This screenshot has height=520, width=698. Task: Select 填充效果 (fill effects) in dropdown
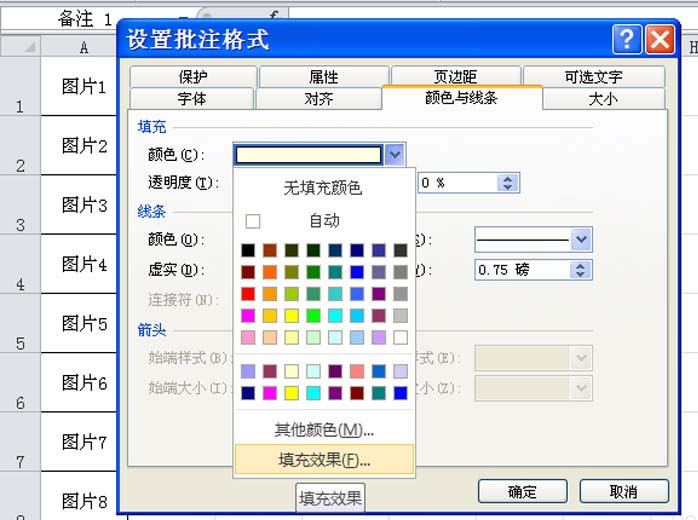(323, 460)
